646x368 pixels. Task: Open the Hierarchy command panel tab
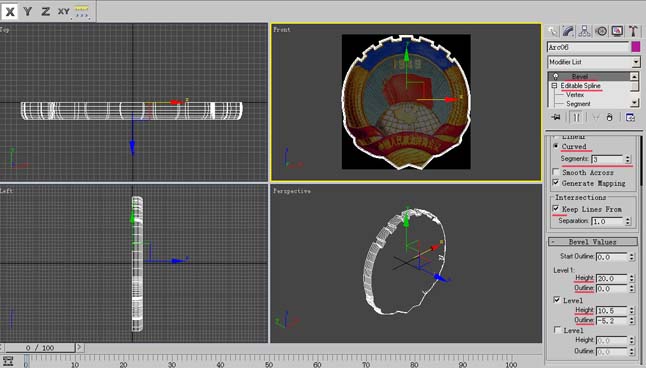(x=585, y=31)
